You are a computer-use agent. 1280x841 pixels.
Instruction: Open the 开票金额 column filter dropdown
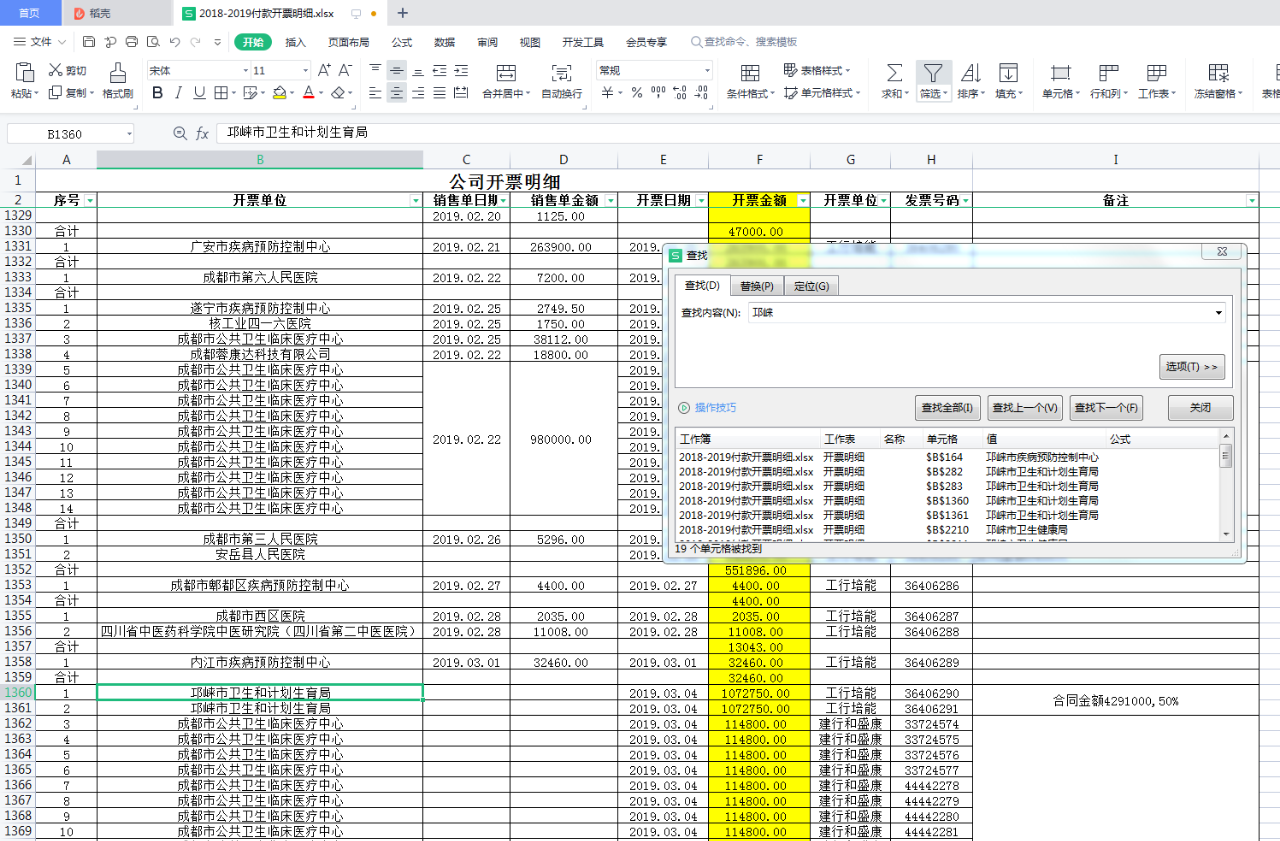803,201
